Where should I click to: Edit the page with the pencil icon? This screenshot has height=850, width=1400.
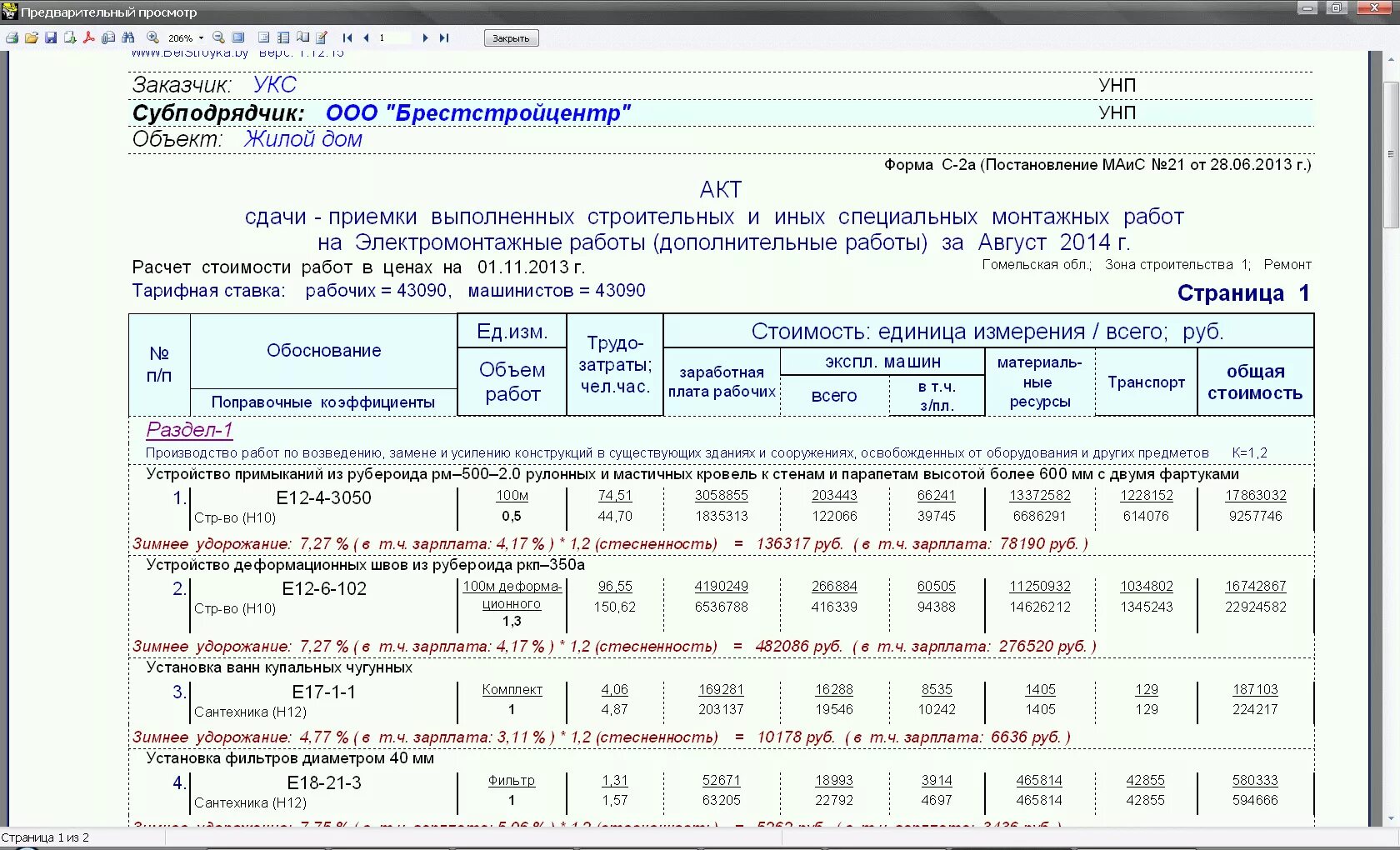click(322, 37)
